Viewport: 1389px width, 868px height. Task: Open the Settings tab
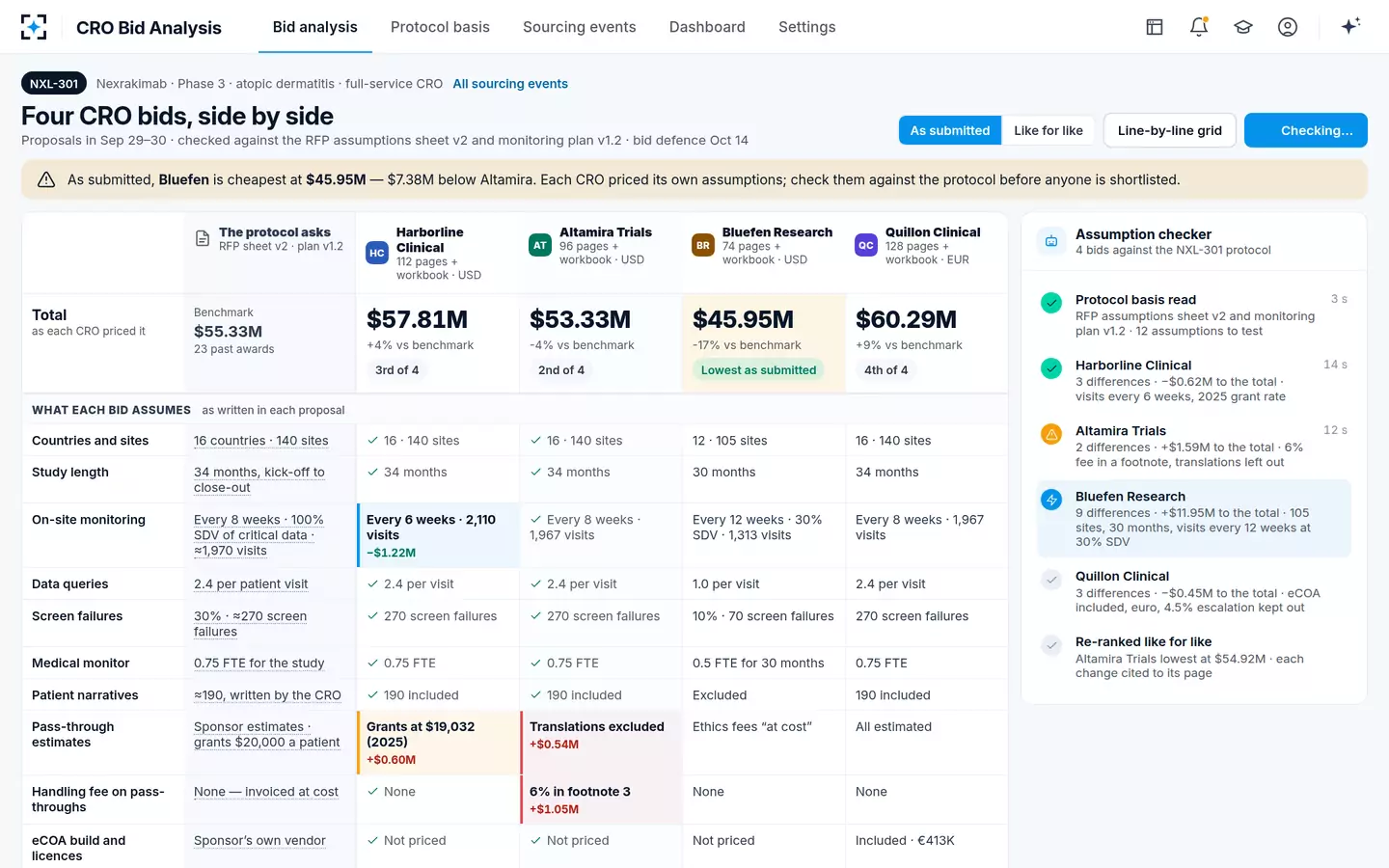[x=807, y=27]
